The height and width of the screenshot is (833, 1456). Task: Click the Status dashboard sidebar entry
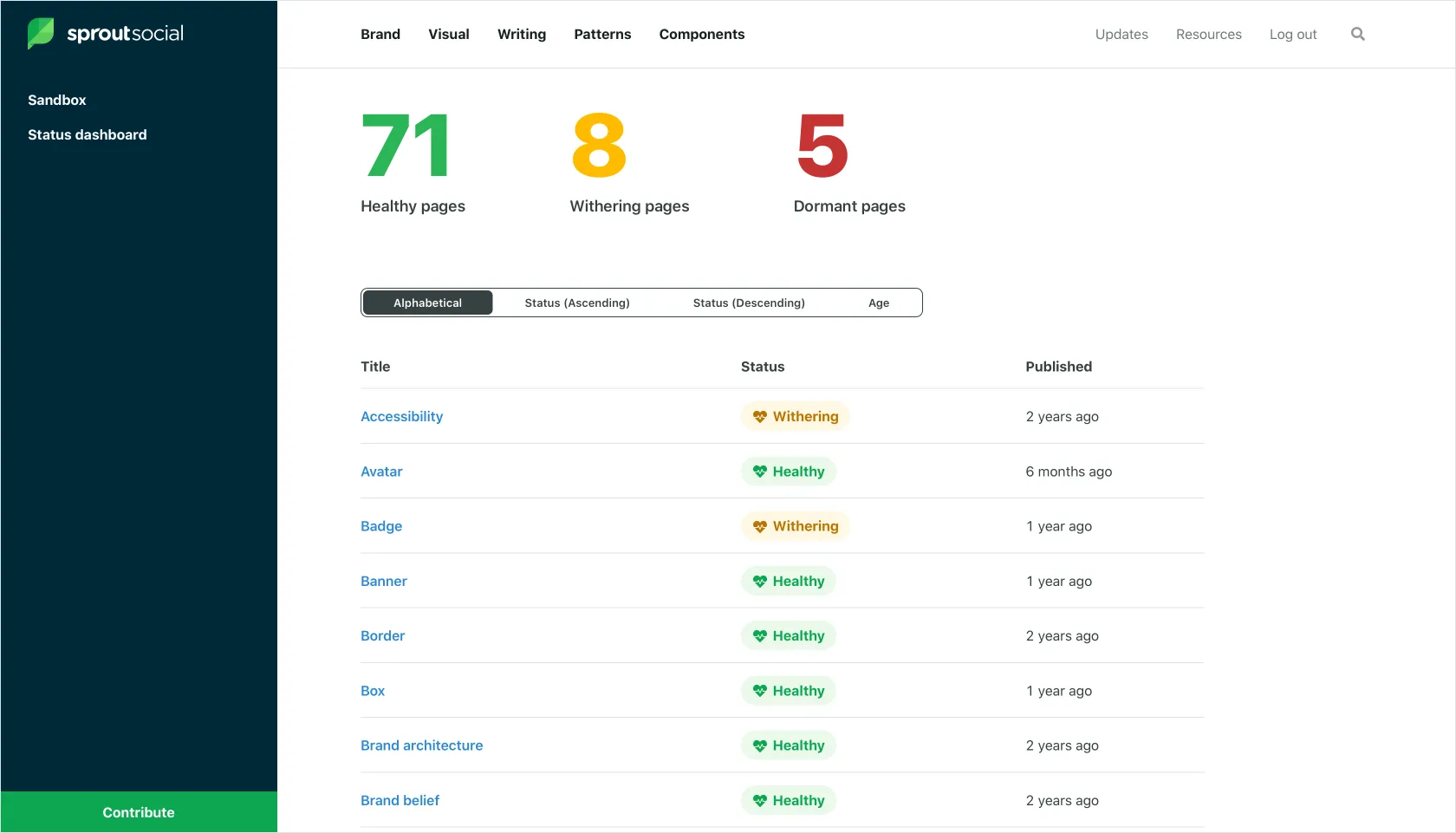87,134
